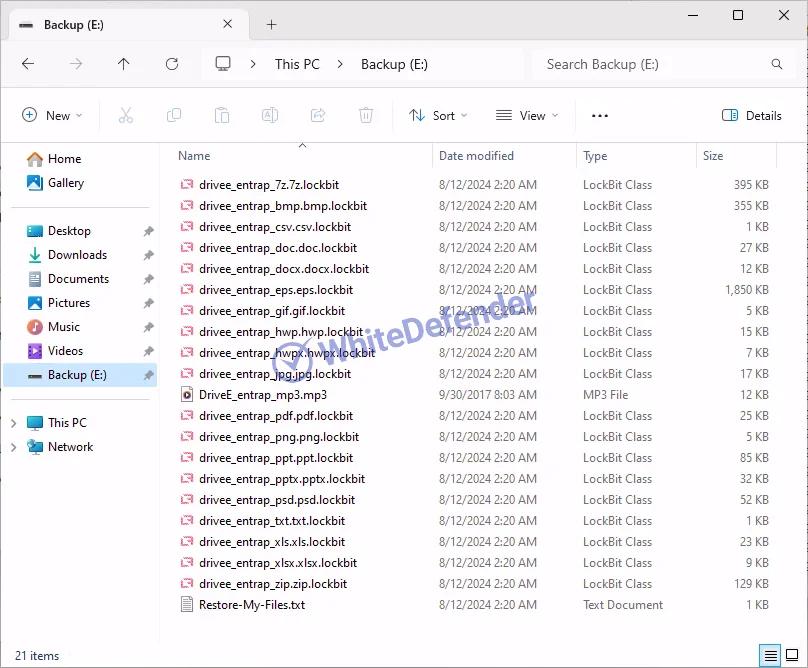
Task: Click the Cut scissors icon in toolbar
Action: coord(126,116)
